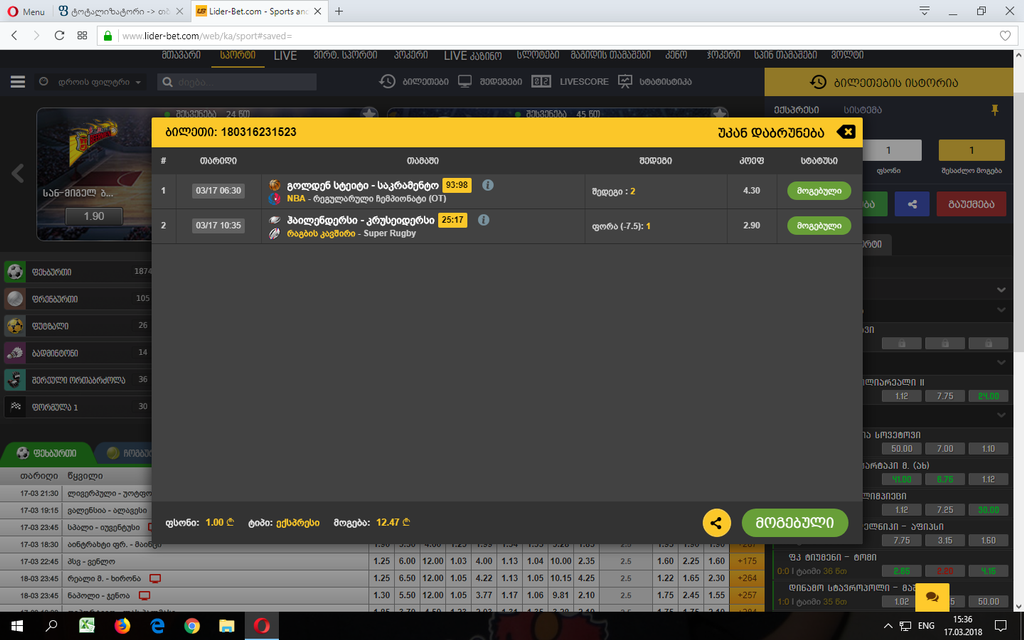Open the hamburger menu in sports bar
The image size is (1024, 640).
coord(18,82)
